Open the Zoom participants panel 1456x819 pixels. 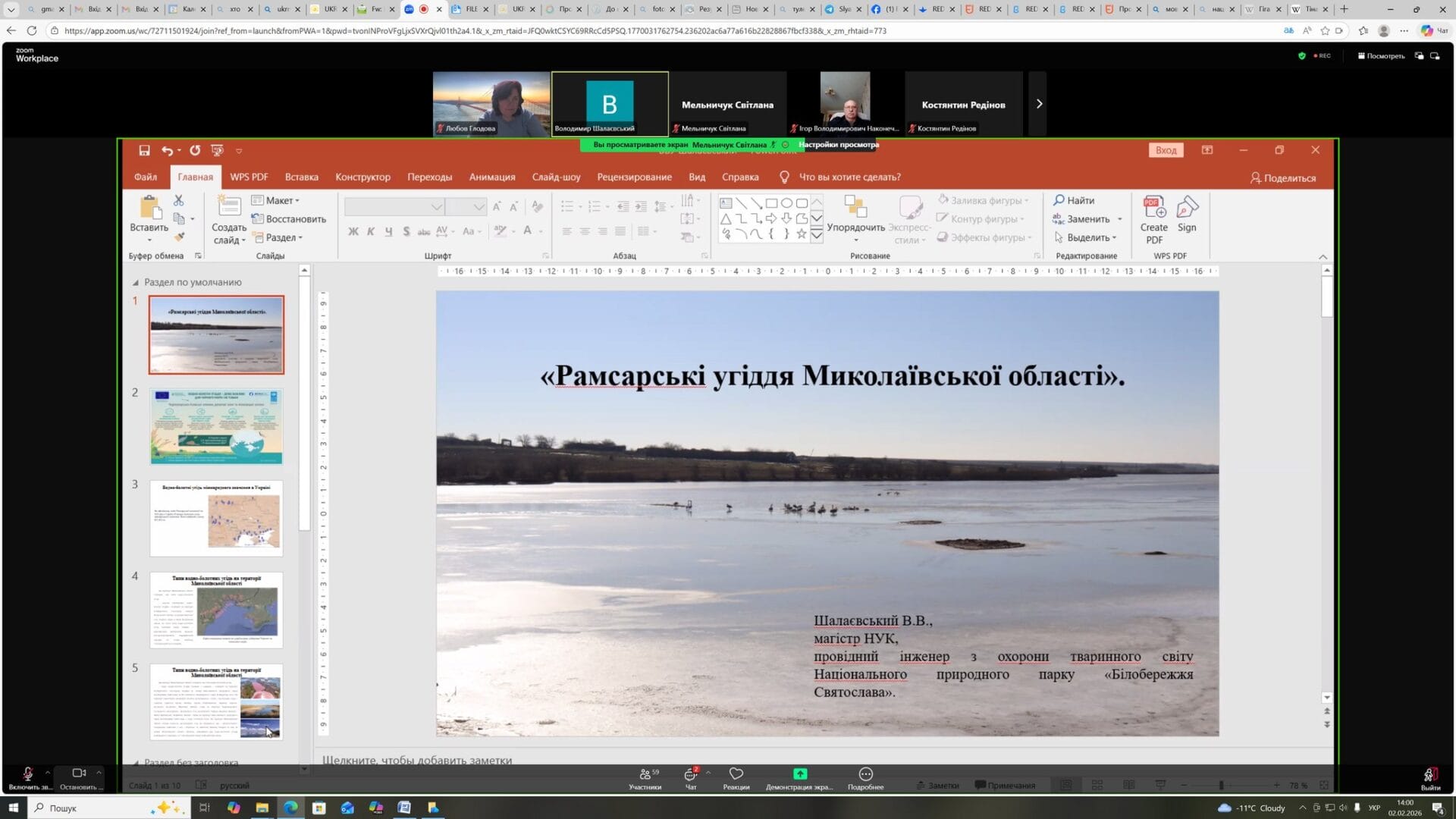645,775
